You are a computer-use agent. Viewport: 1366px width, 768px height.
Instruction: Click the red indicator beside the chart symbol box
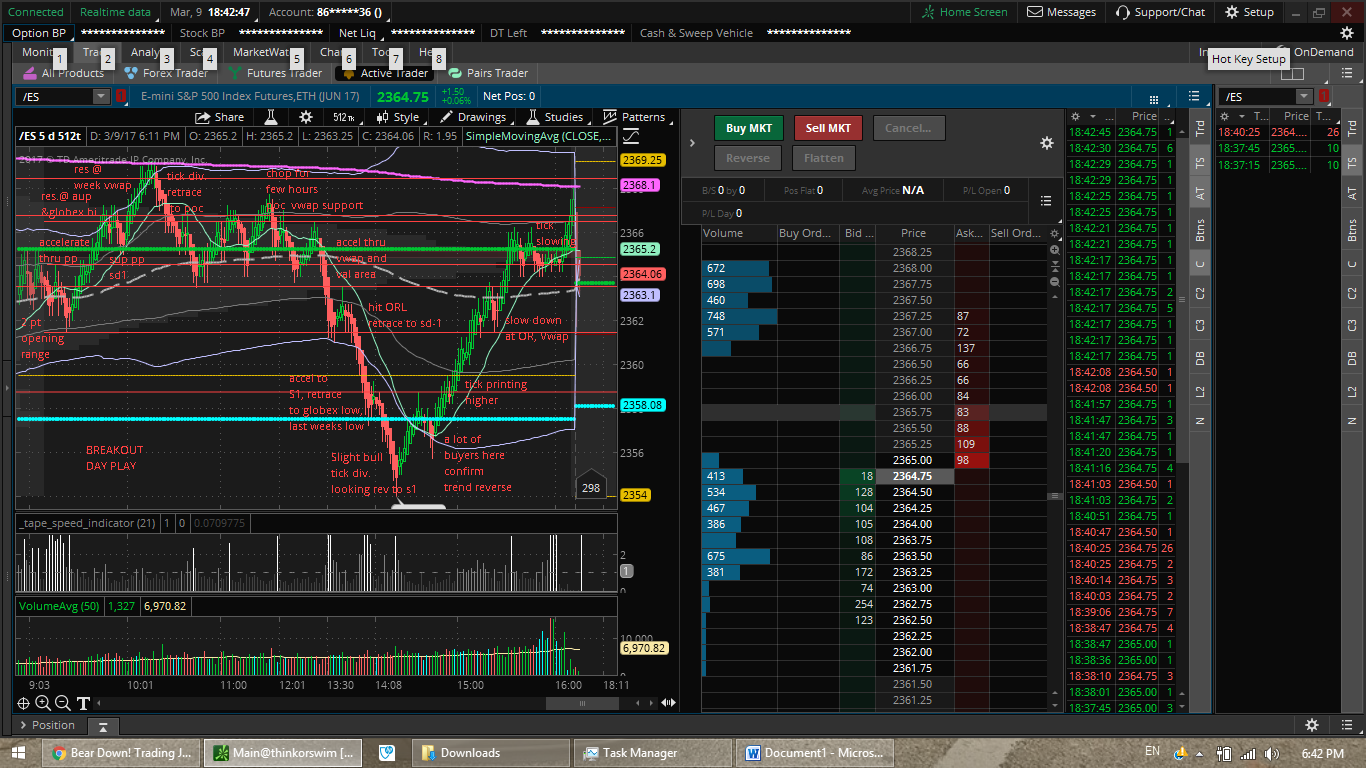tap(121, 96)
